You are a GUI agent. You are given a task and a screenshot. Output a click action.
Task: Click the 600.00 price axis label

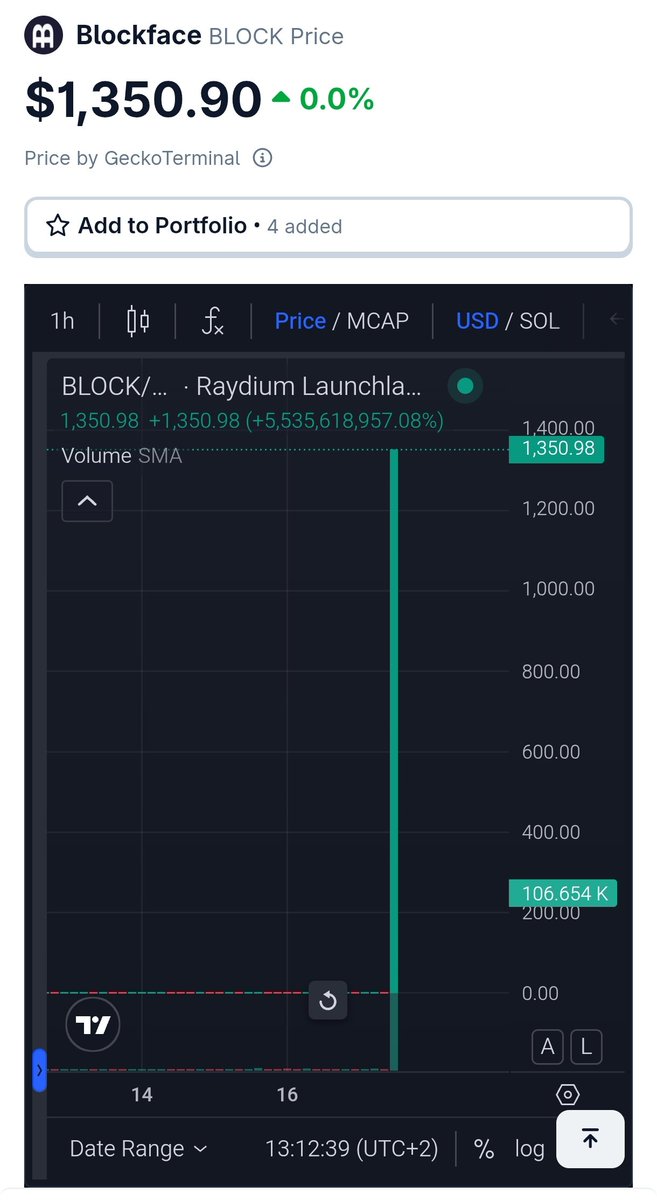coord(551,751)
